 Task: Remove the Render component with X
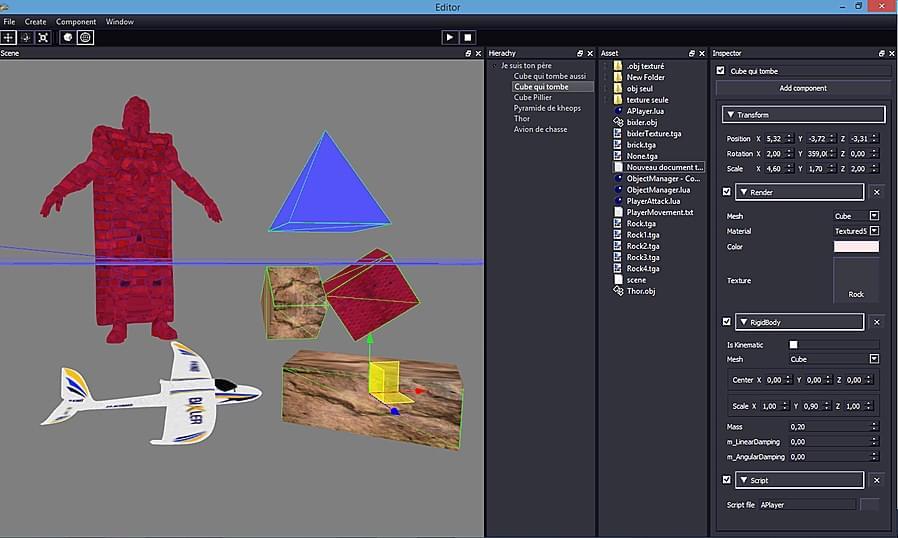click(876, 192)
